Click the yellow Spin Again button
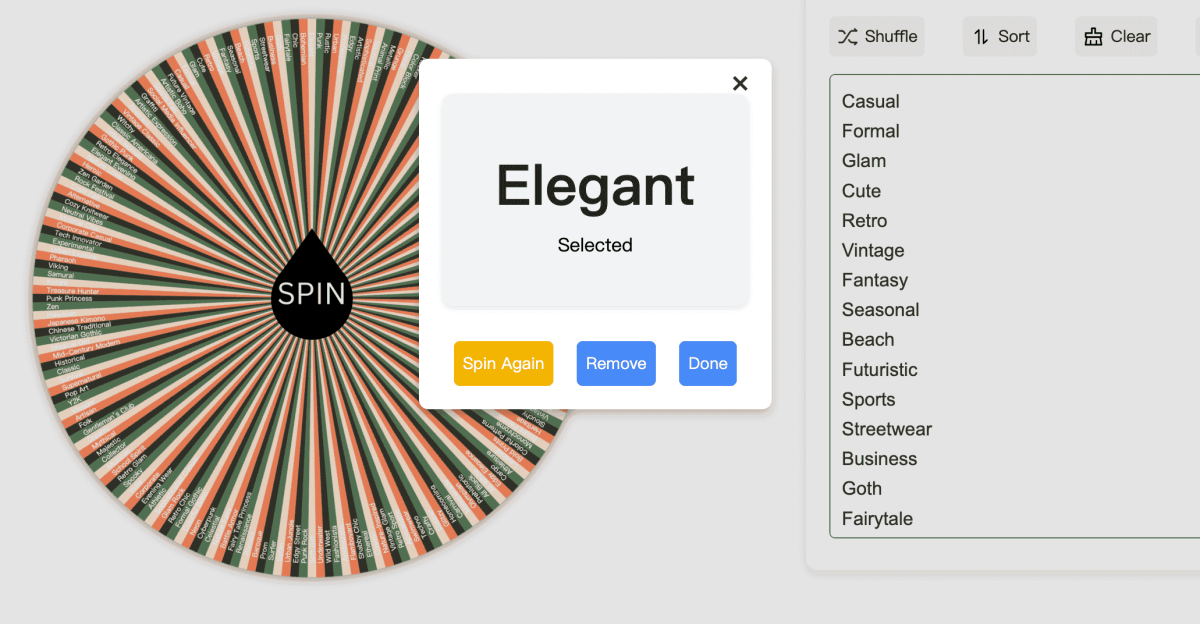The height and width of the screenshot is (624, 1200). coord(503,363)
